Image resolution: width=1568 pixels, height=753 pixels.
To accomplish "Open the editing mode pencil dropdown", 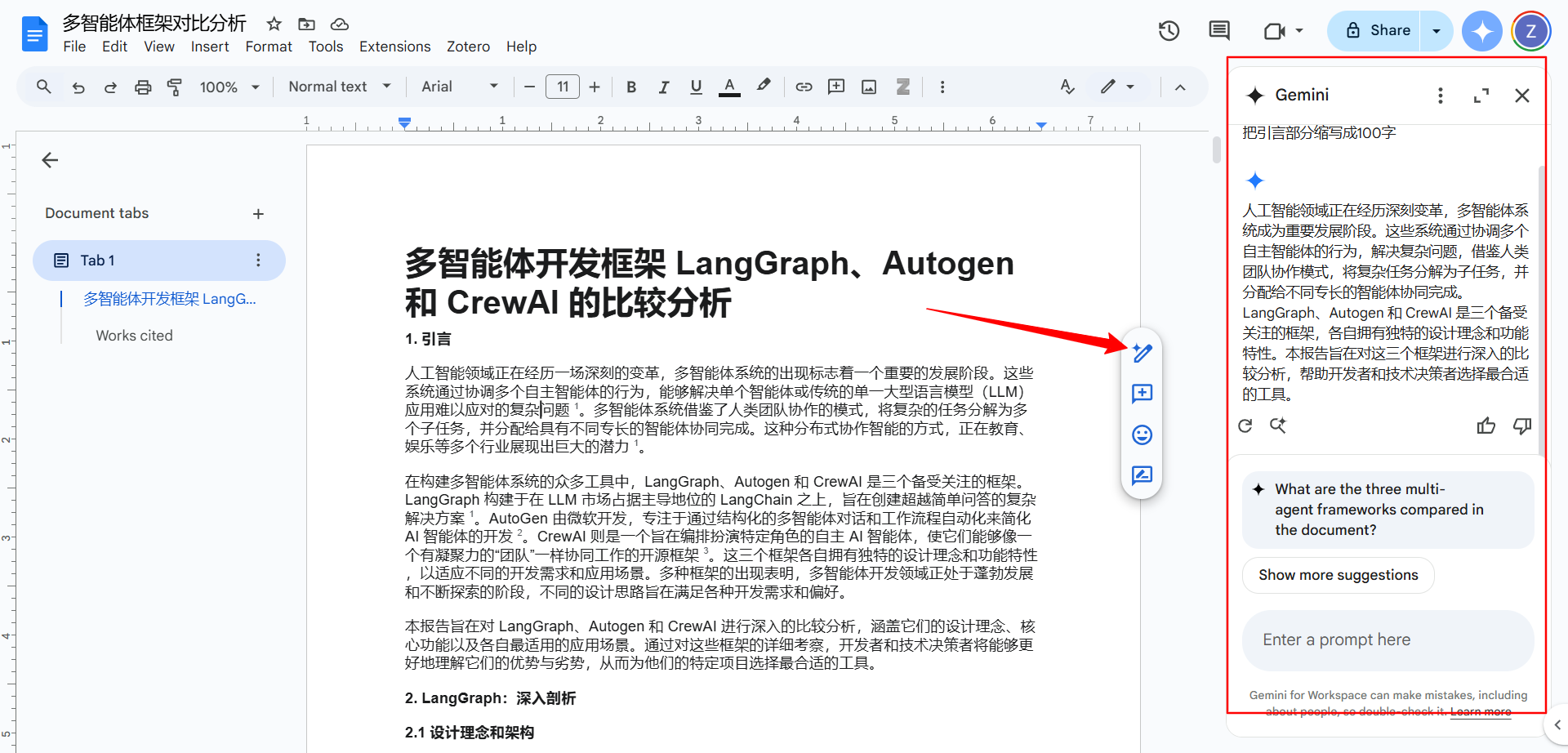I will pyautogui.click(x=1117, y=87).
